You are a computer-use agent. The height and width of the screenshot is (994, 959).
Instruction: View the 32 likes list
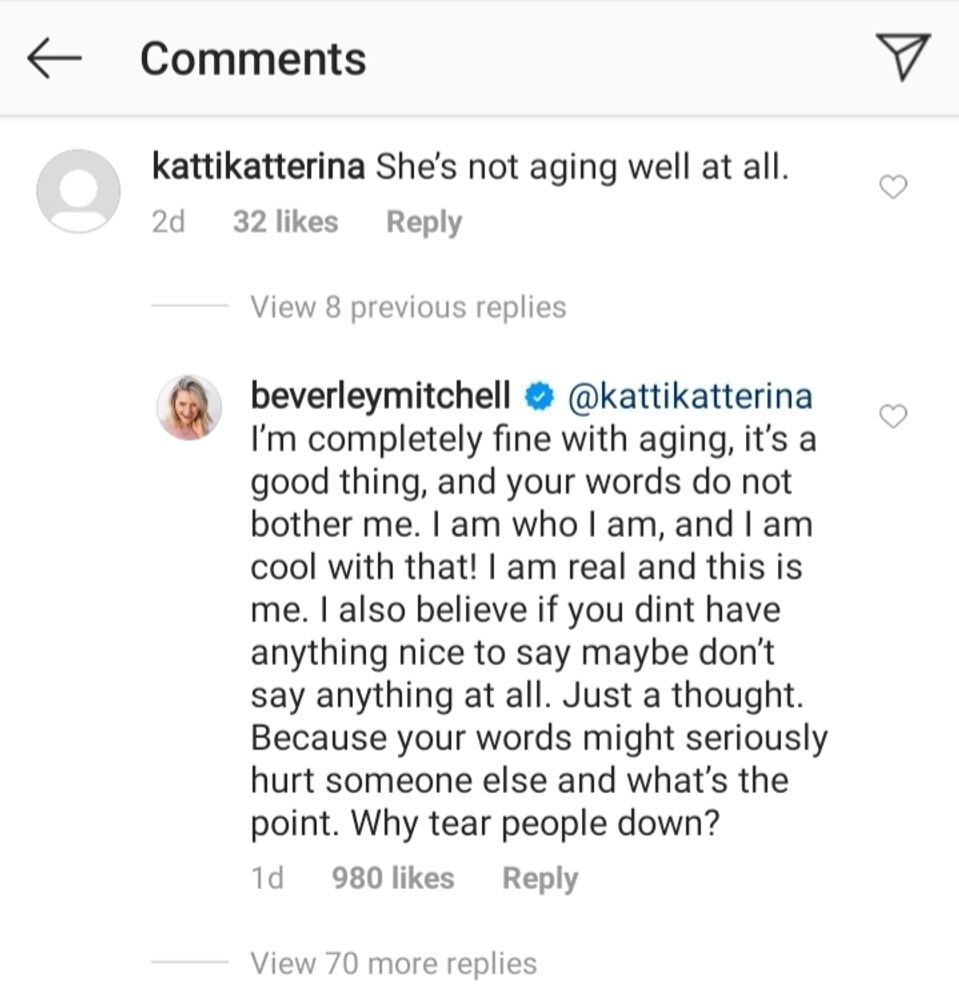tap(285, 222)
